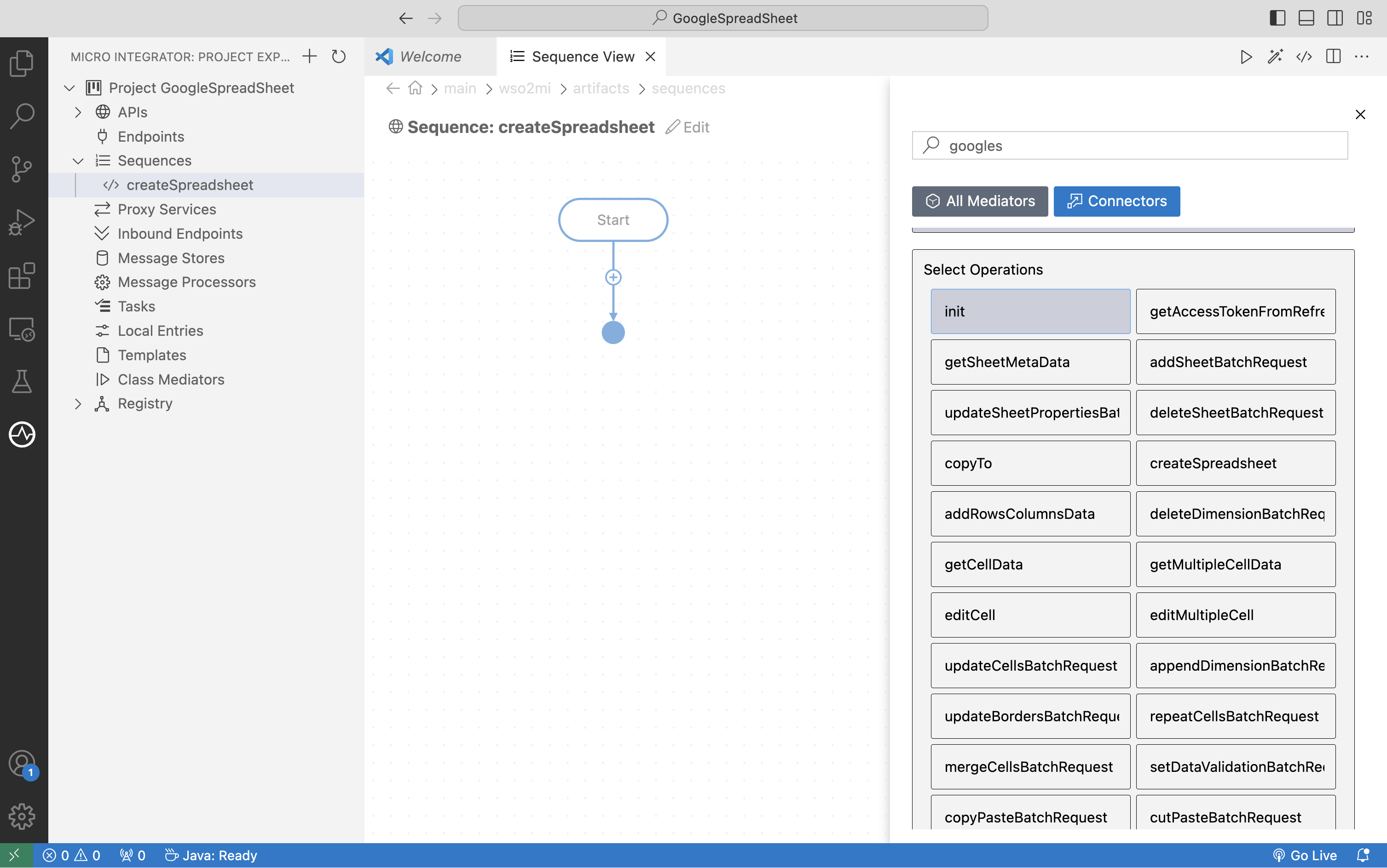Open createSpreadsheet in project tree
1387x868 pixels.
(206, 185)
